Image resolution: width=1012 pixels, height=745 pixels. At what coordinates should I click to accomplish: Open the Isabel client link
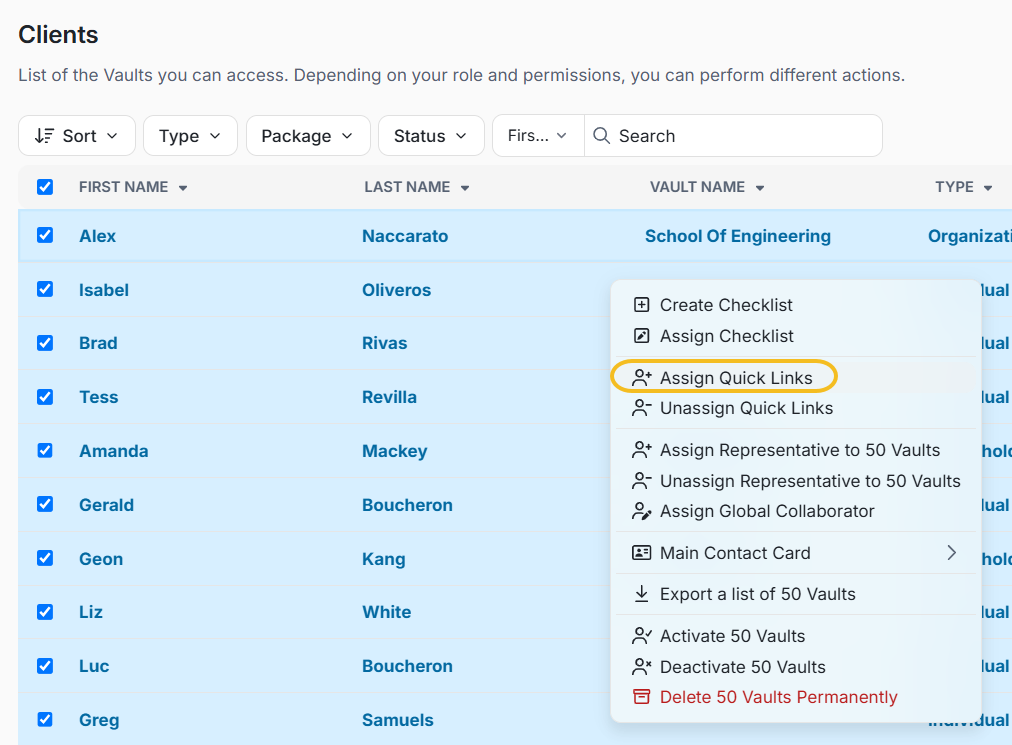click(104, 290)
